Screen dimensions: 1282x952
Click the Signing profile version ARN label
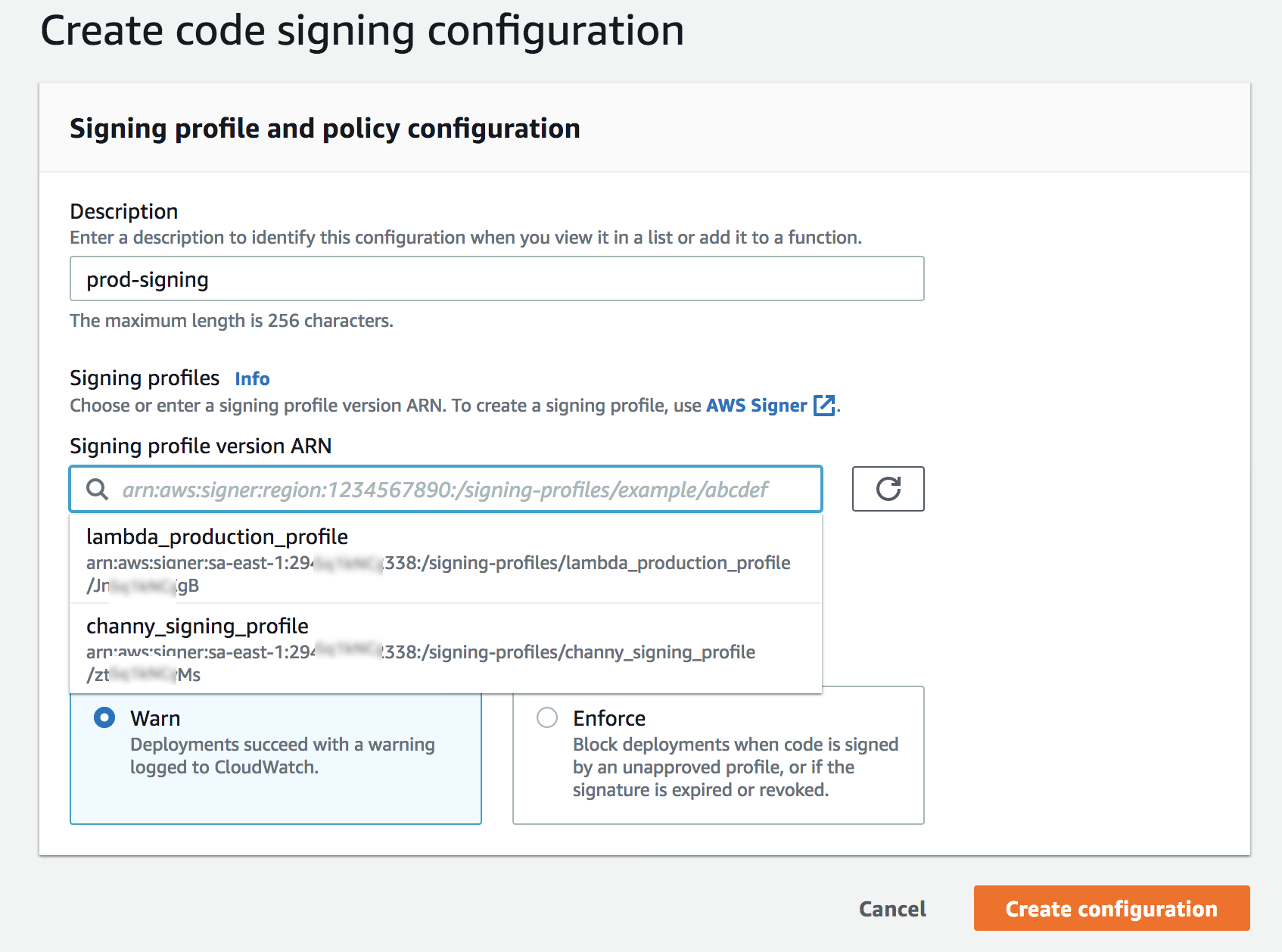click(201, 446)
